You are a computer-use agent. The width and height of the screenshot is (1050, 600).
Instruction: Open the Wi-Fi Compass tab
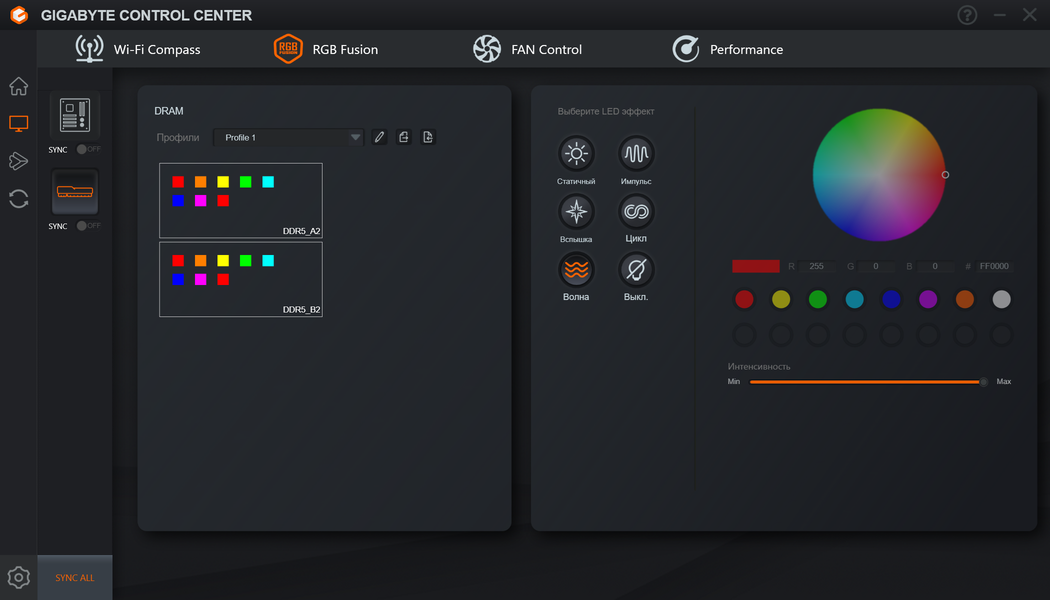tap(137, 49)
